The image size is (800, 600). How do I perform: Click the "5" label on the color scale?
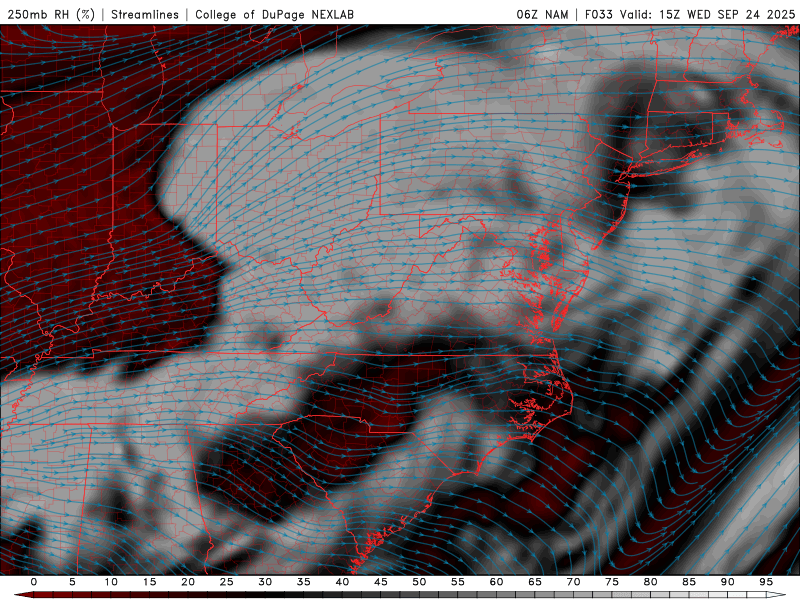pyautogui.click(x=72, y=582)
